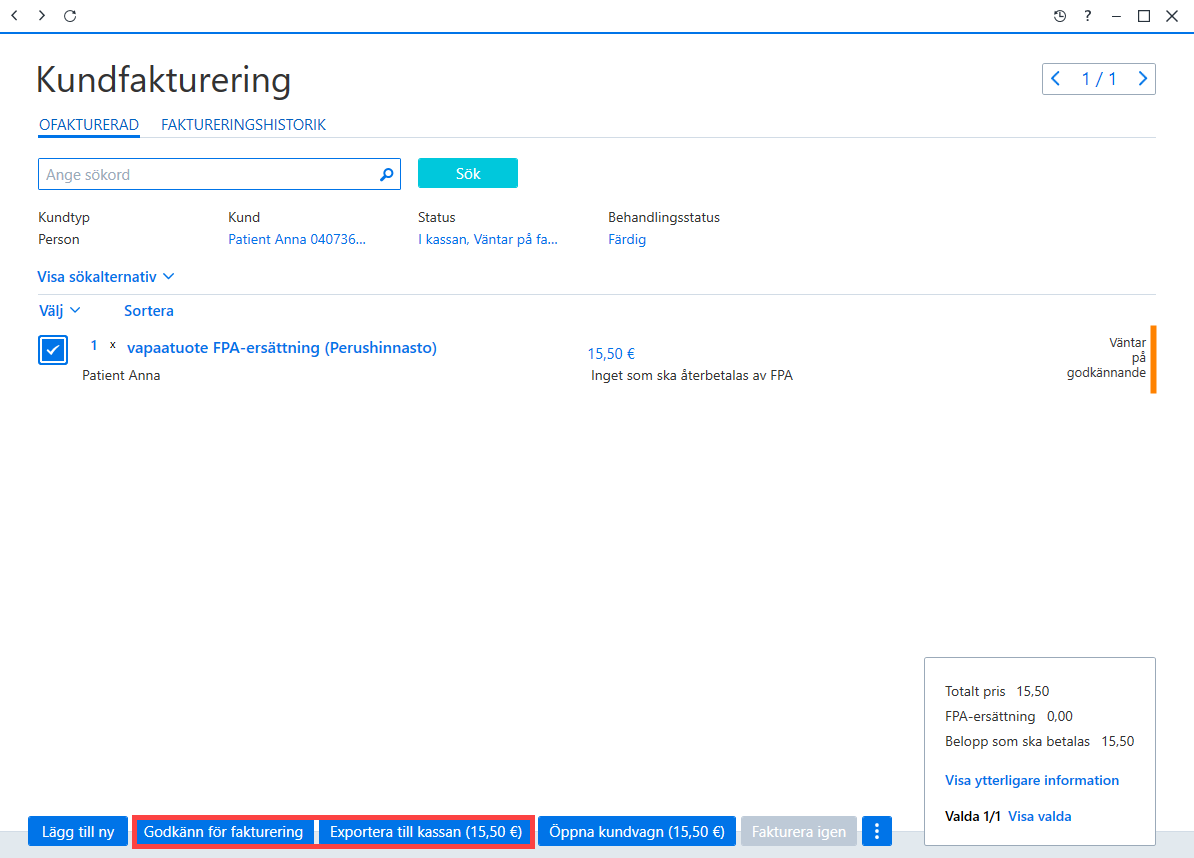Screen dimensions: 1194x858
Task: Click the Sök button
Action: (468, 174)
